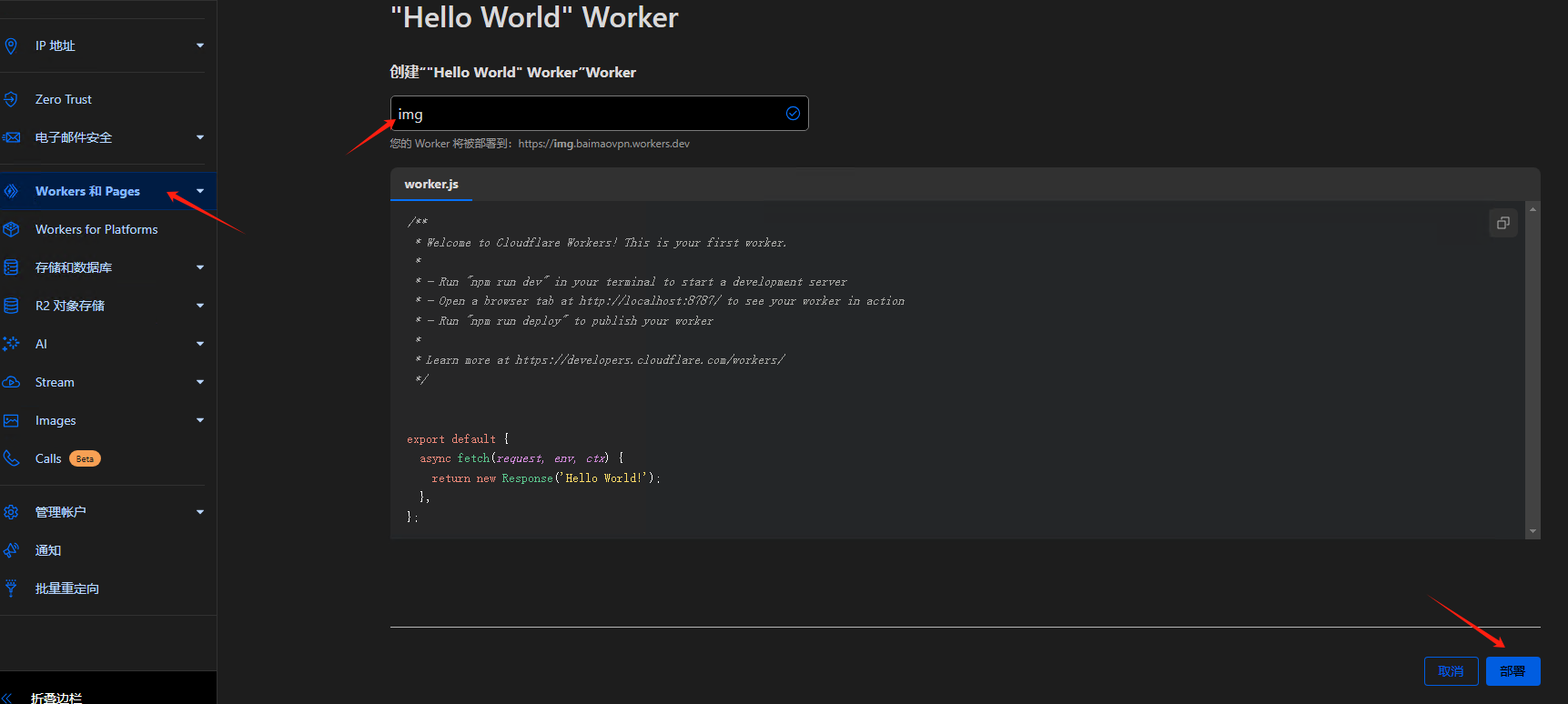The height and width of the screenshot is (704, 1568).
Task: Click the 取消 cancel button
Action: pyautogui.click(x=1451, y=671)
